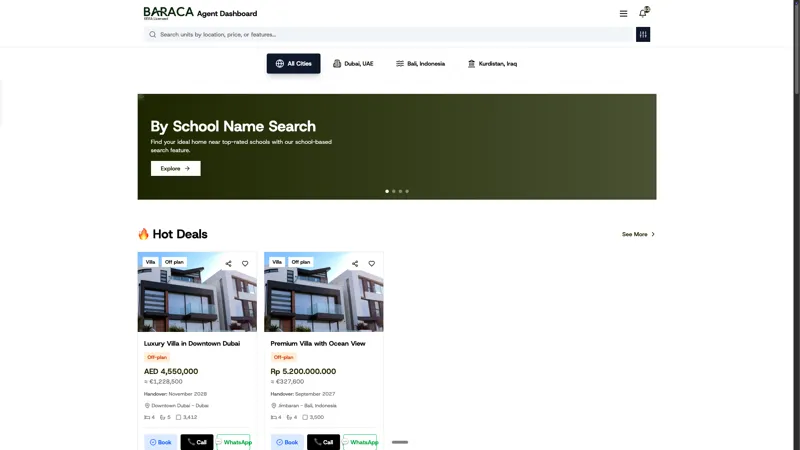Click Off plan tag on Dubai card image
The width and height of the screenshot is (800, 450).
click(x=174, y=262)
